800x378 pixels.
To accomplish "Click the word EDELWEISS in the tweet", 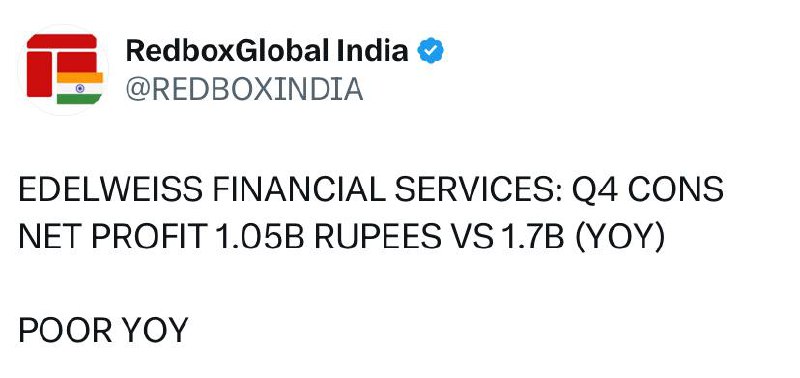I will click(x=110, y=189).
